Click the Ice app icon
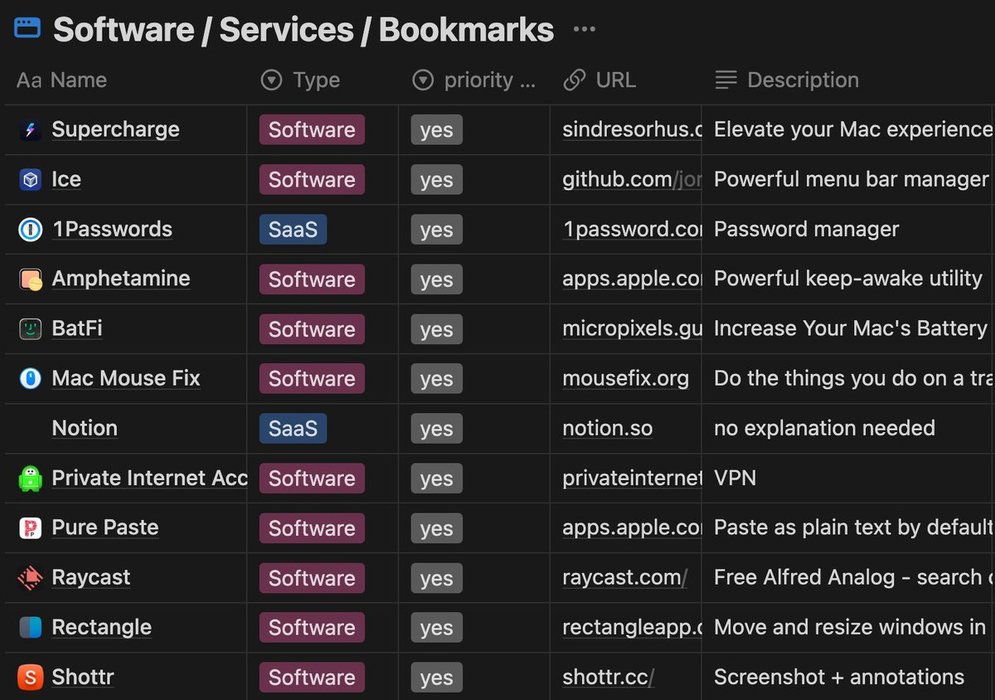 tap(30, 180)
